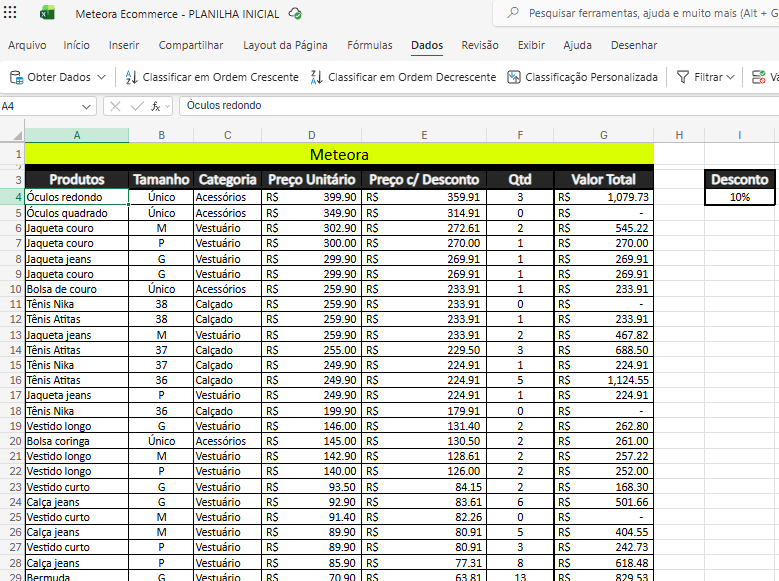
Task: Select column D header
Action: point(312,135)
